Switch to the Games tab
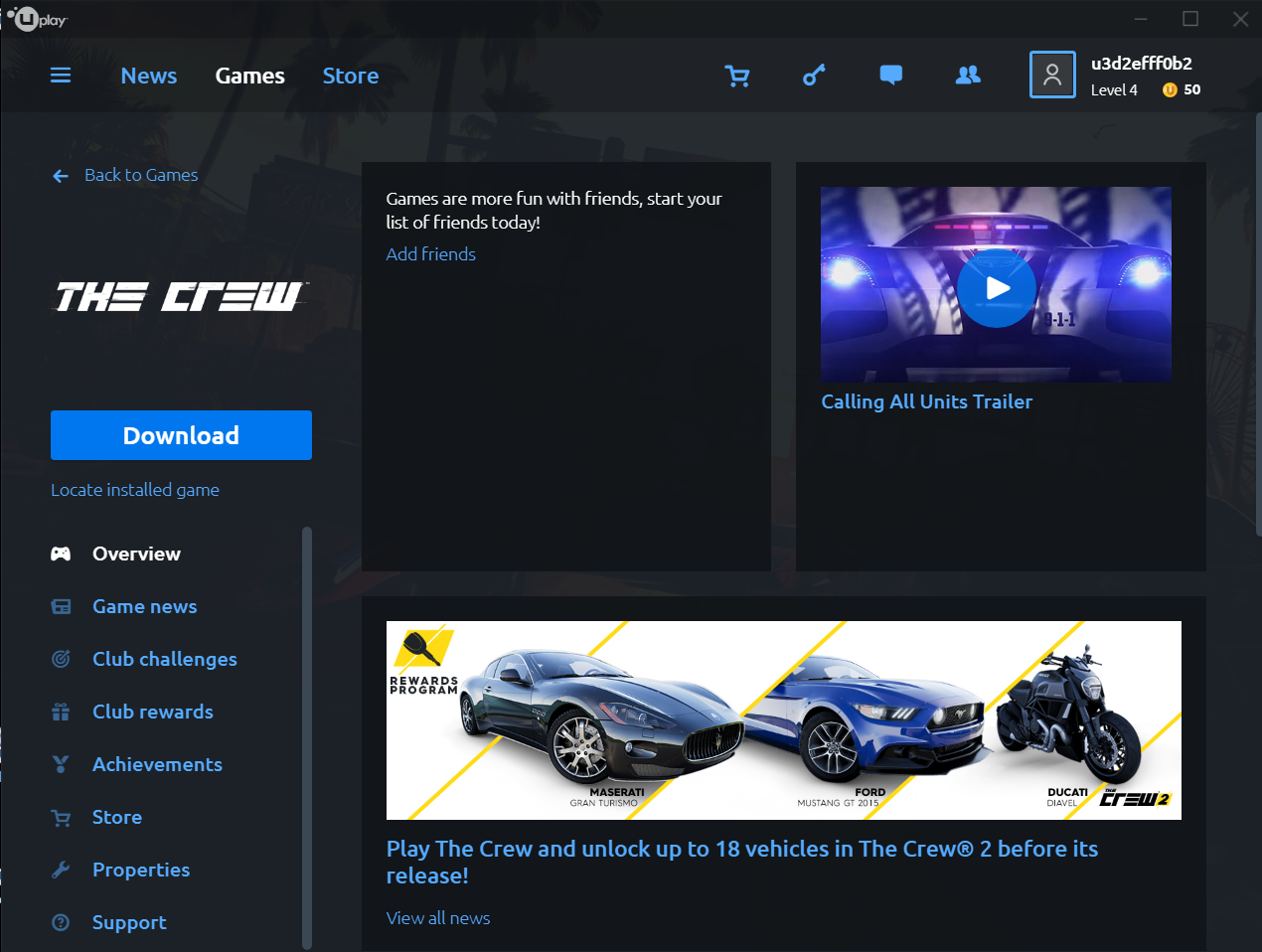1262x952 pixels. (x=250, y=76)
